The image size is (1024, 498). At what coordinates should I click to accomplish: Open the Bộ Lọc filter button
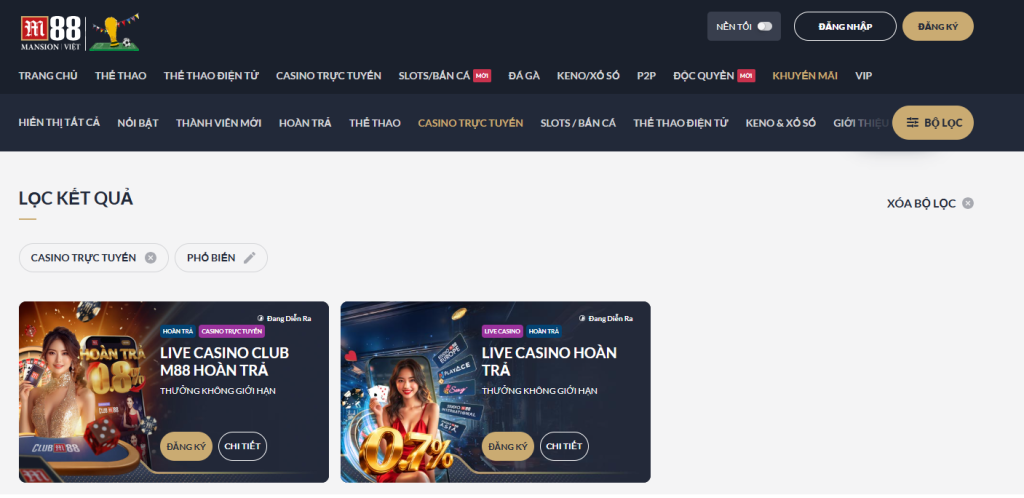933,123
